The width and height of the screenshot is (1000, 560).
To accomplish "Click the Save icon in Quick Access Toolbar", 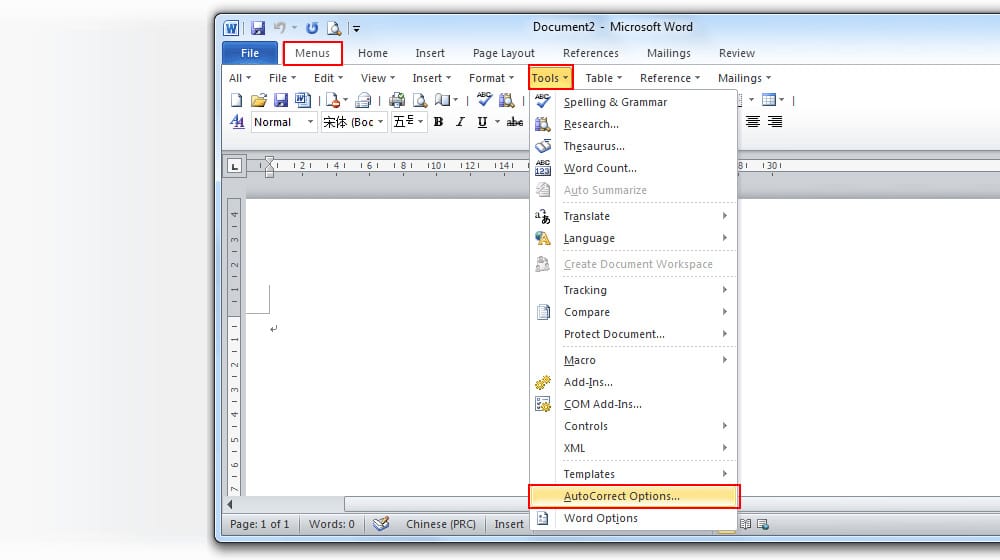I will click(x=258, y=28).
